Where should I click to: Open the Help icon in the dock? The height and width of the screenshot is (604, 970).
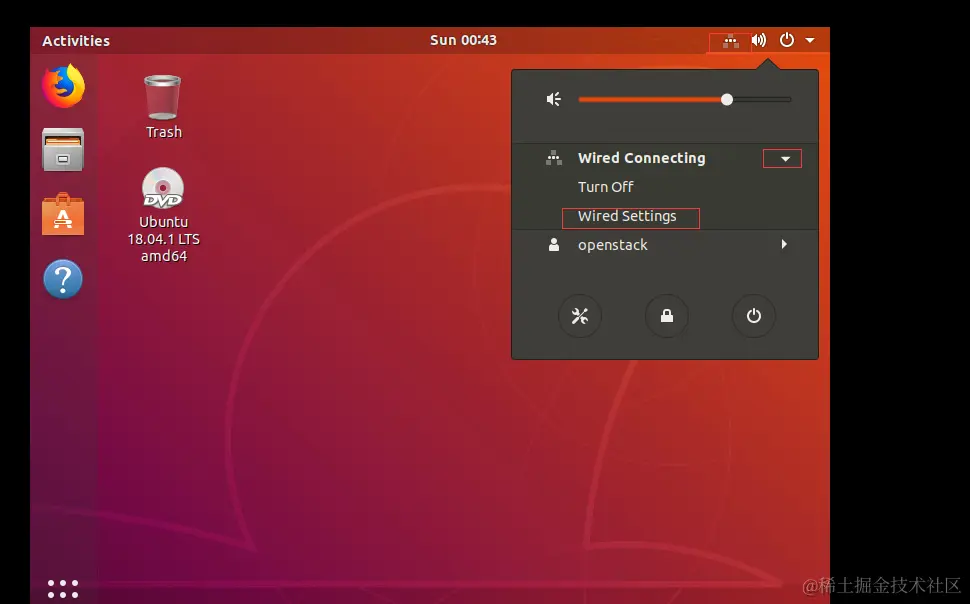click(63, 279)
